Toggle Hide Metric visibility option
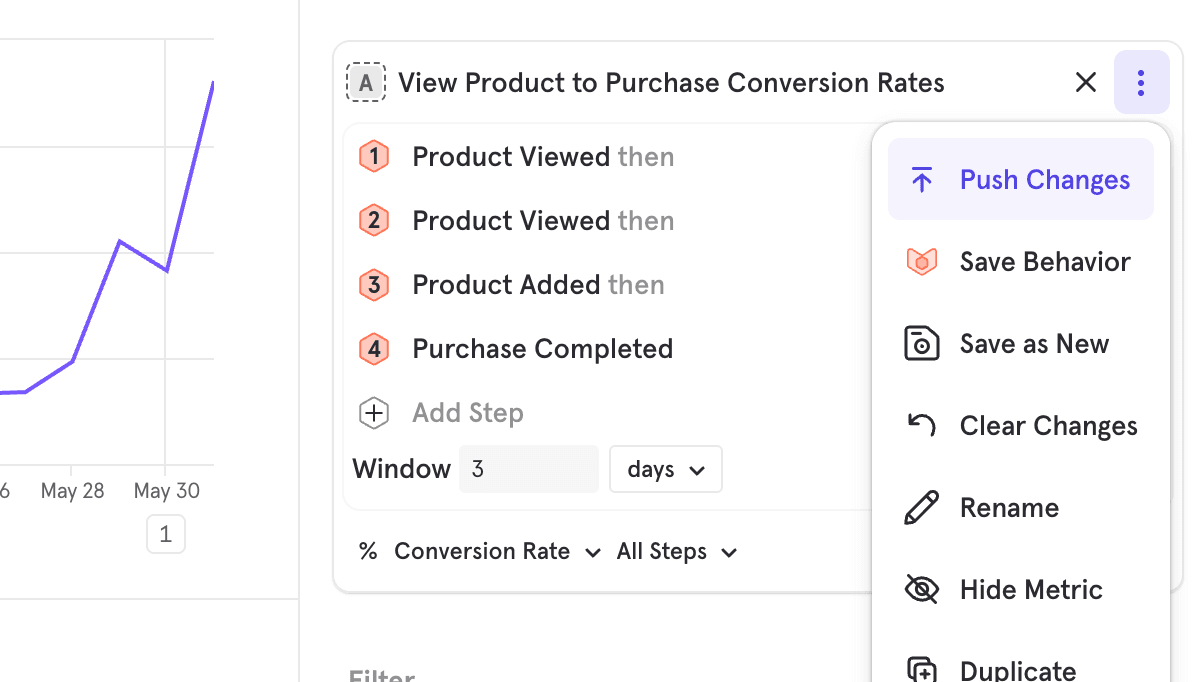Image resolution: width=1202 pixels, height=682 pixels. click(x=1020, y=590)
